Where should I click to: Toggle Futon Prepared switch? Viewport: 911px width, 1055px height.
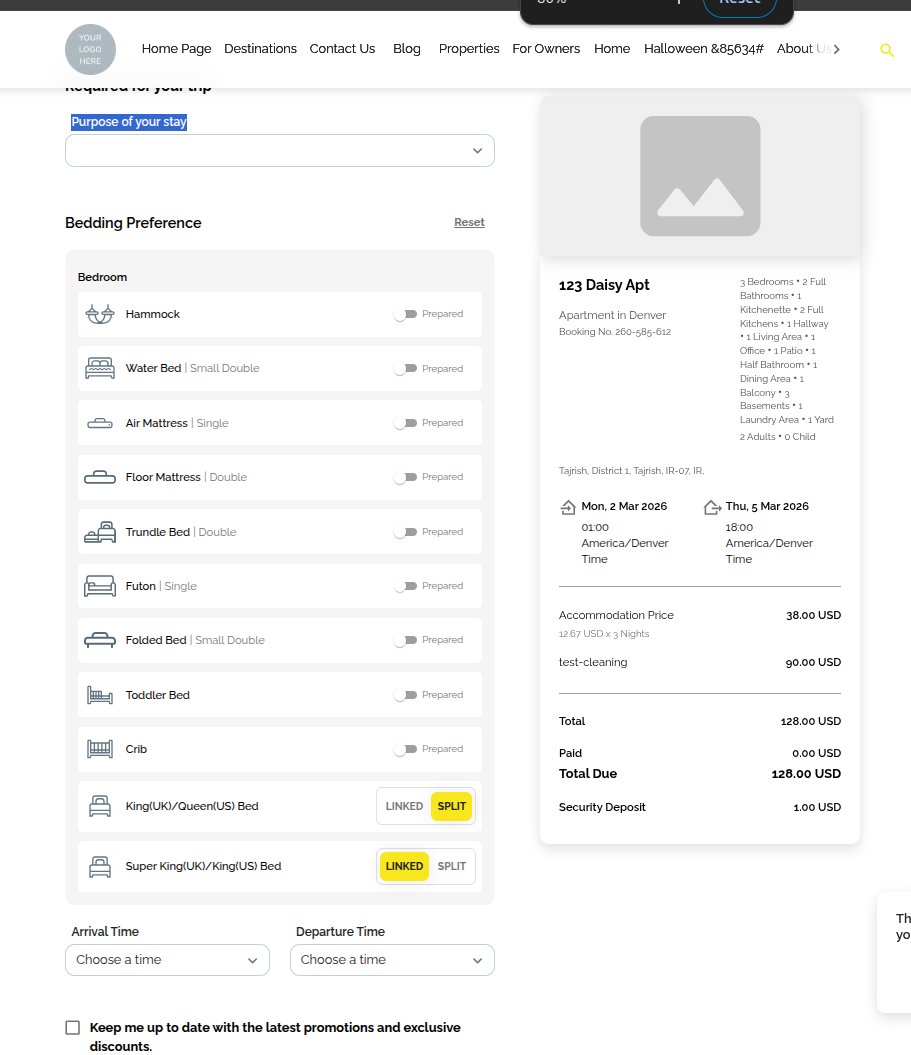click(x=405, y=586)
